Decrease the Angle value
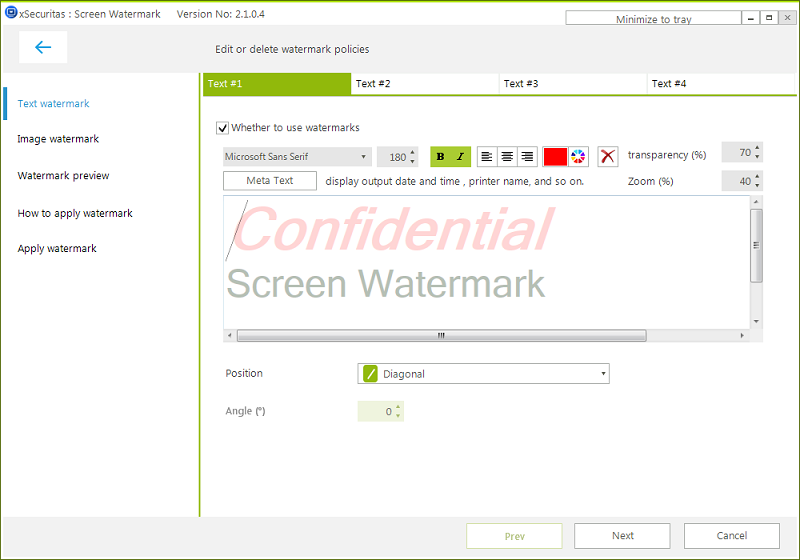The width and height of the screenshot is (800, 560). [398, 416]
